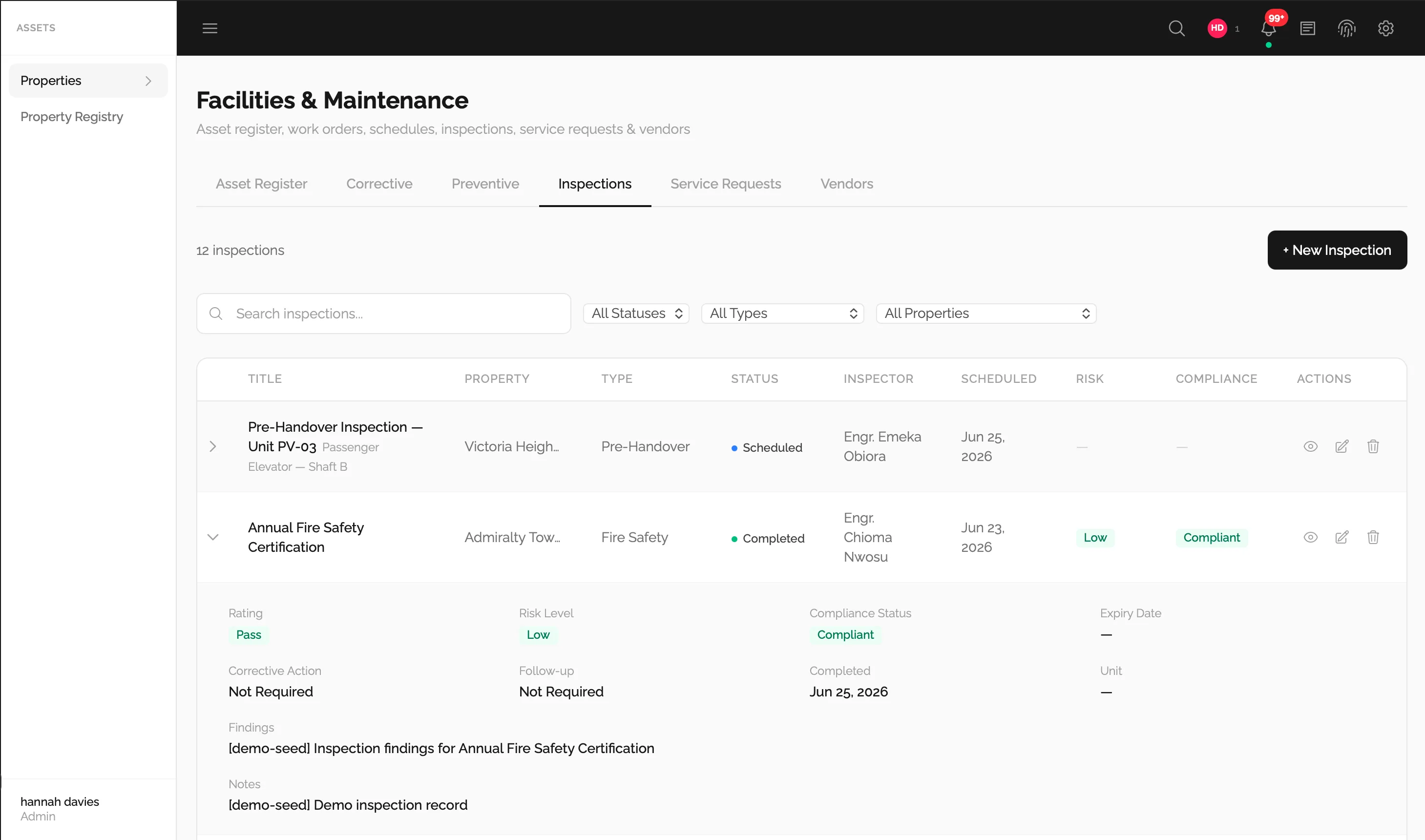Click the Pre-Handover type cell
1425x840 pixels.
coord(645,446)
